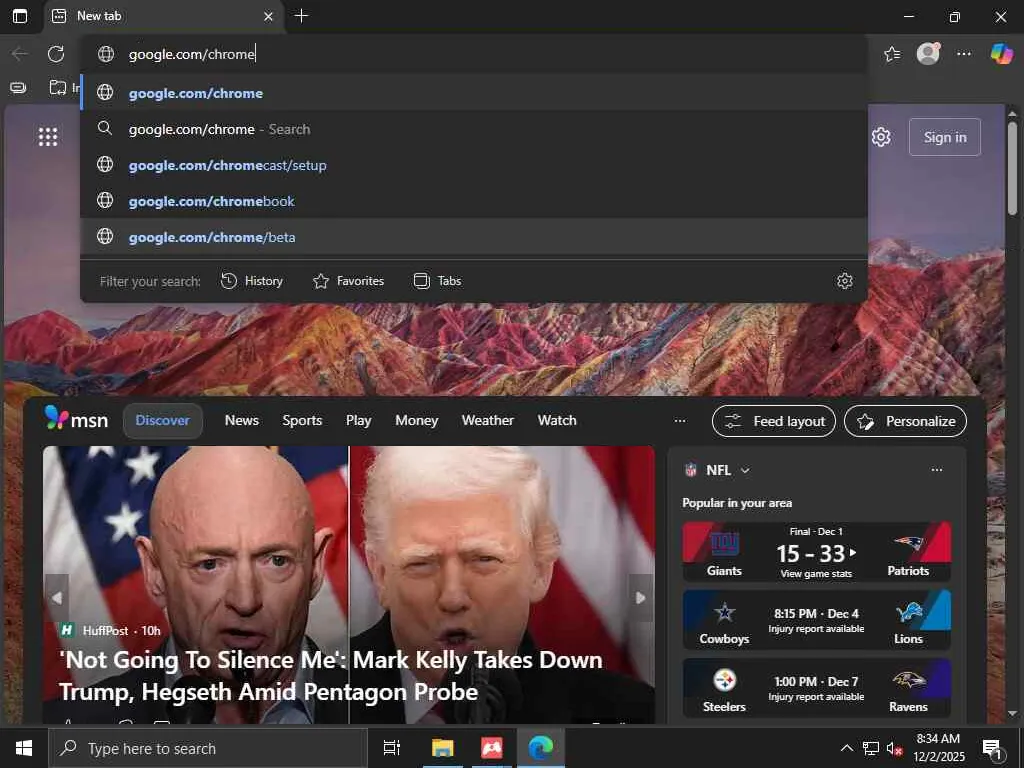This screenshot has height=768, width=1024.
Task: Open the Mark Kelly headline article
Action: click(x=331, y=675)
